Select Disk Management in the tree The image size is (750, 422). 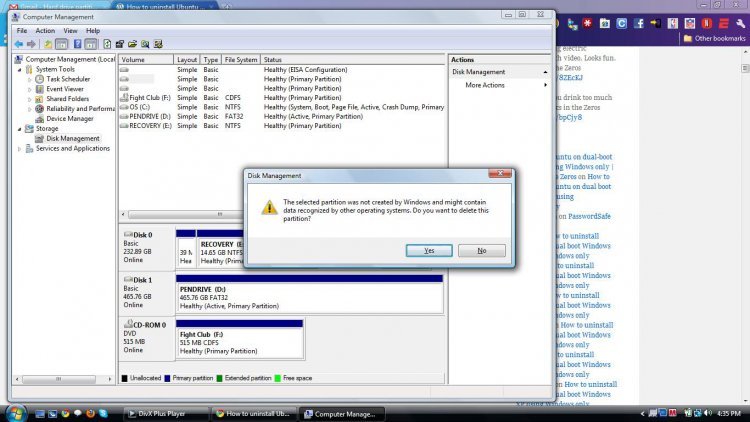click(73, 139)
